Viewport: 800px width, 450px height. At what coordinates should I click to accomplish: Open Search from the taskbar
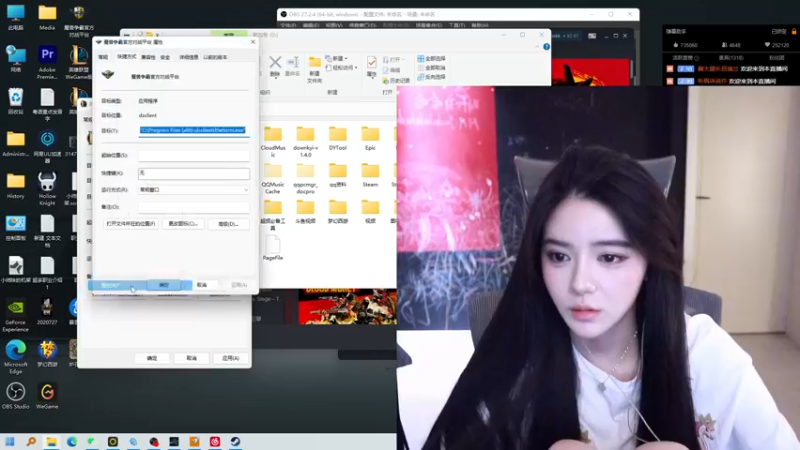pyautogui.click(x=31, y=441)
